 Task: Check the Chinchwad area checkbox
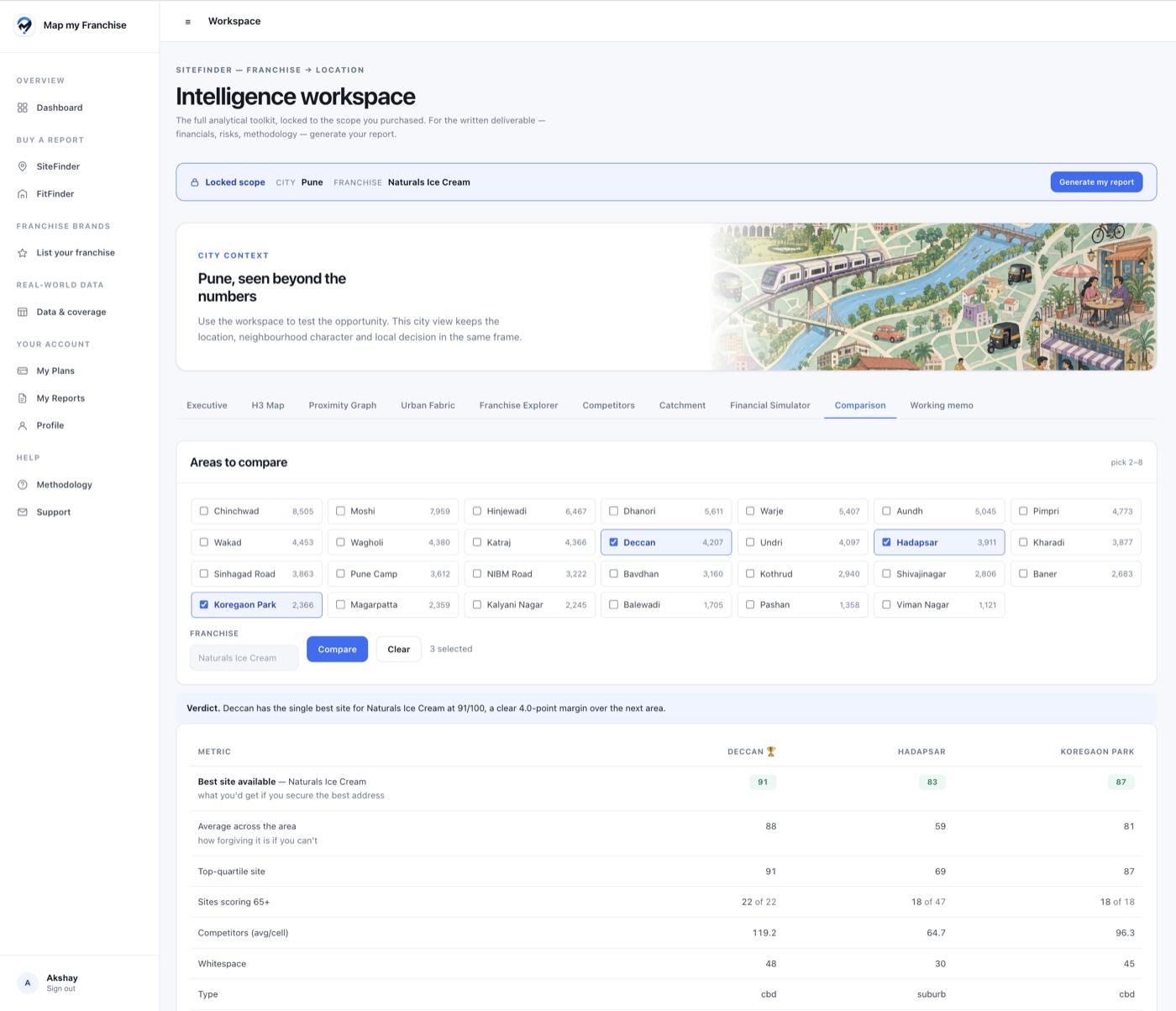click(204, 511)
